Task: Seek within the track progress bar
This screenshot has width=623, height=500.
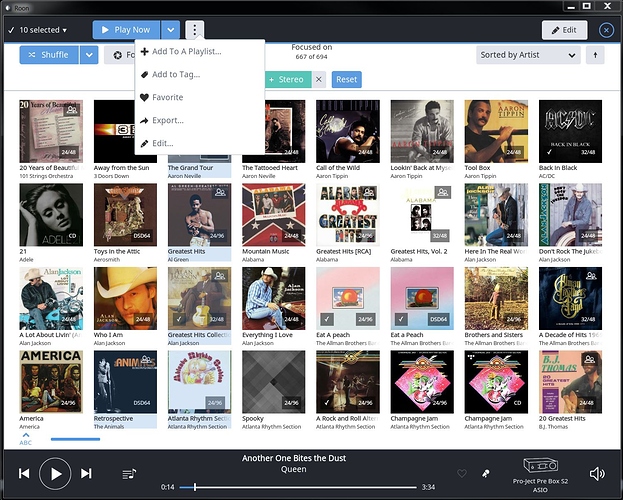Action: (x=298, y=487)
